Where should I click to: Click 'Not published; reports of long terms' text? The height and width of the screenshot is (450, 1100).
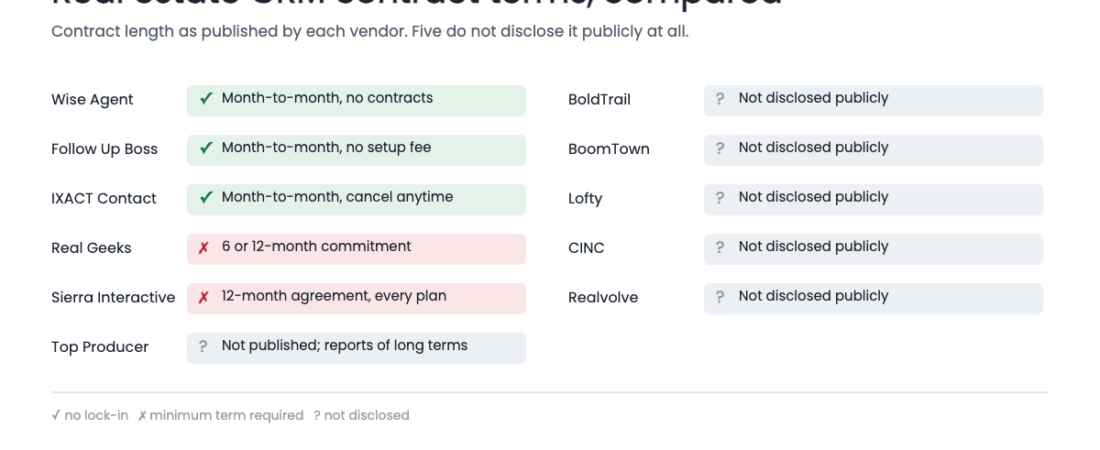(344, 345)
